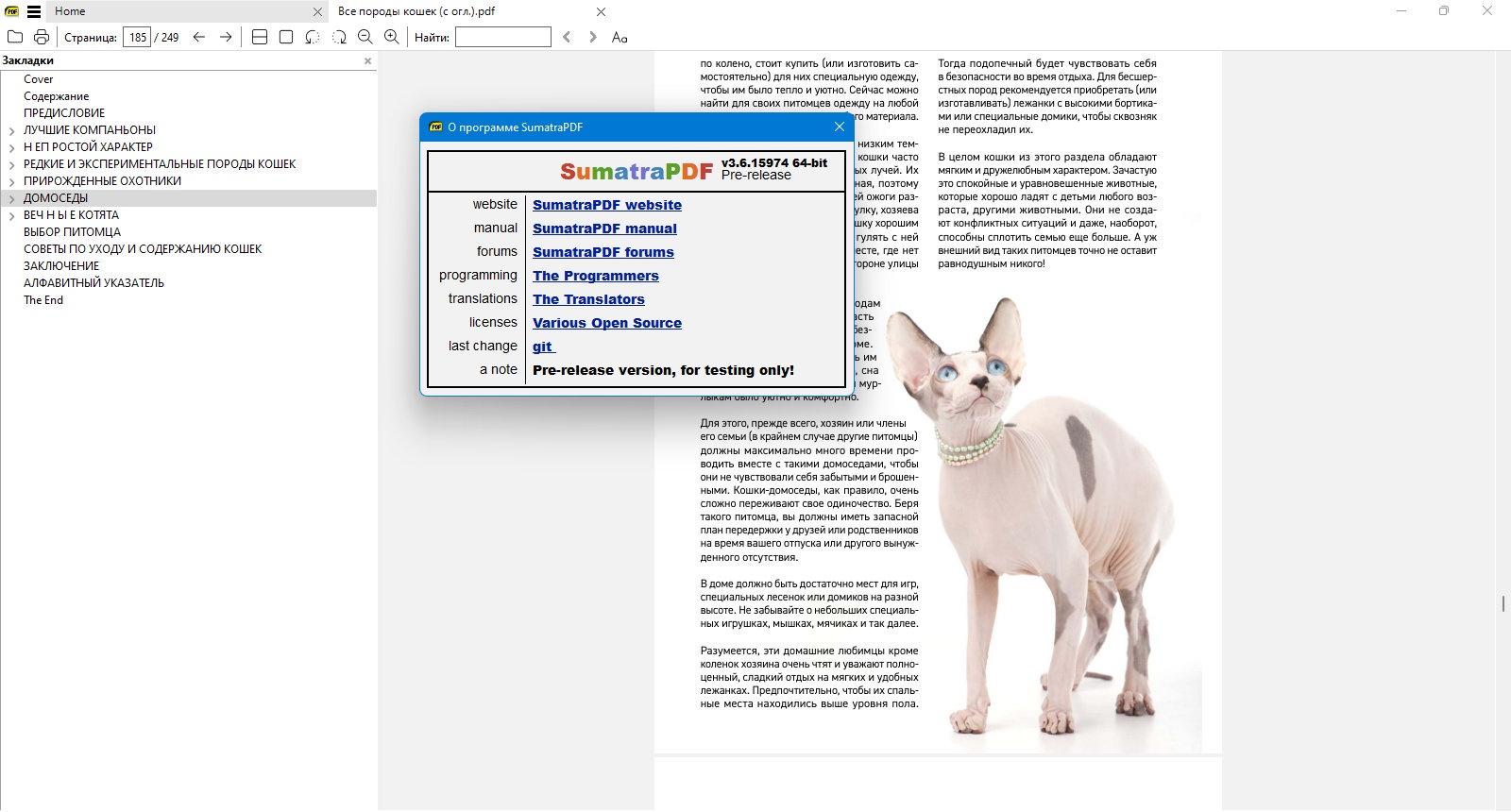Image resolution: width=1511 pixels, height=812 pixels.
Task: Select the ПРИРОЖДЕННЫЕ ОХОТНИКИ bookmark label
Action: [102, 181]
